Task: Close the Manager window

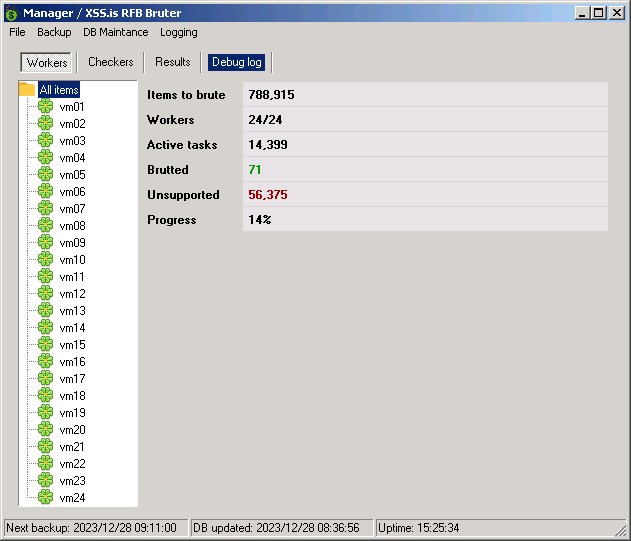Action: [x=617, y=13]
